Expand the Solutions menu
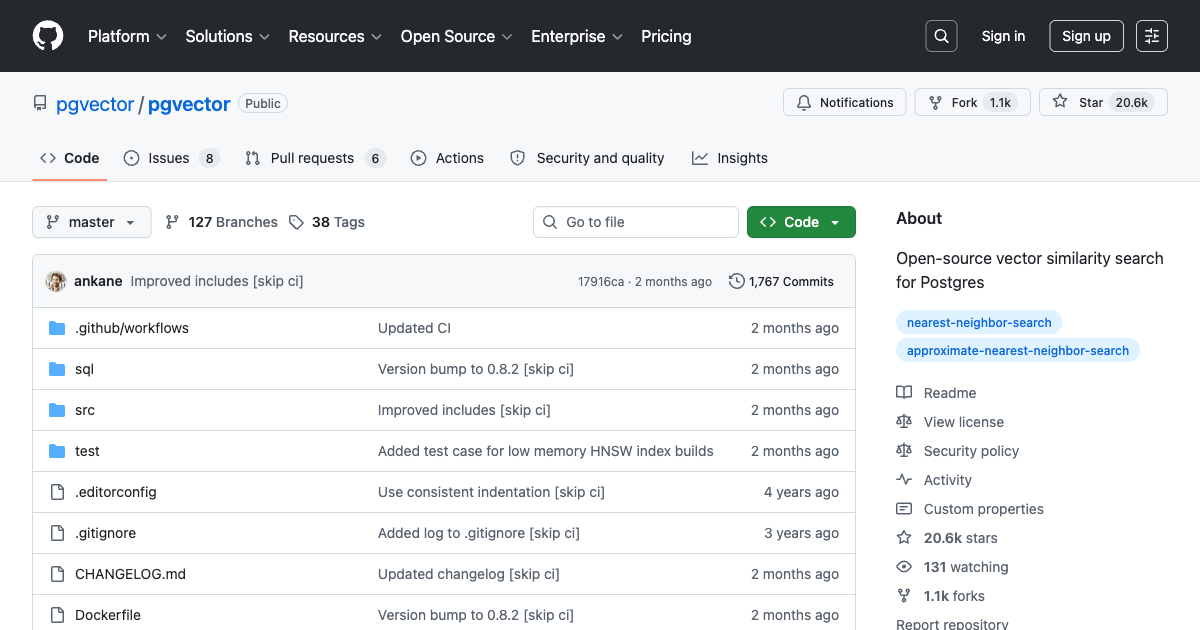The height and width of the screenshot is (630, 1200). [x=228, y=36]
